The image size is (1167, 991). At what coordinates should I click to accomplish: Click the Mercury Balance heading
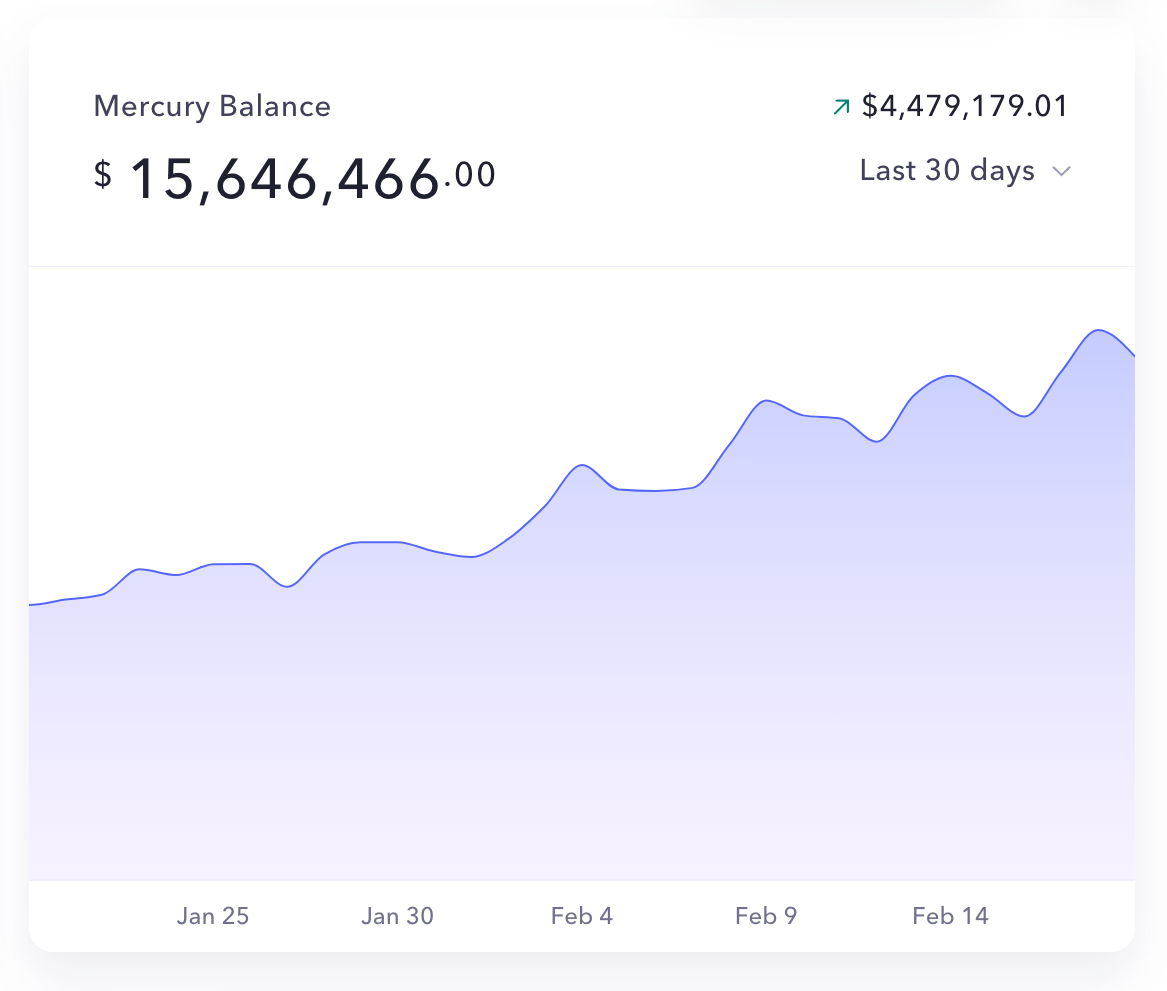[x=212, y=106]
